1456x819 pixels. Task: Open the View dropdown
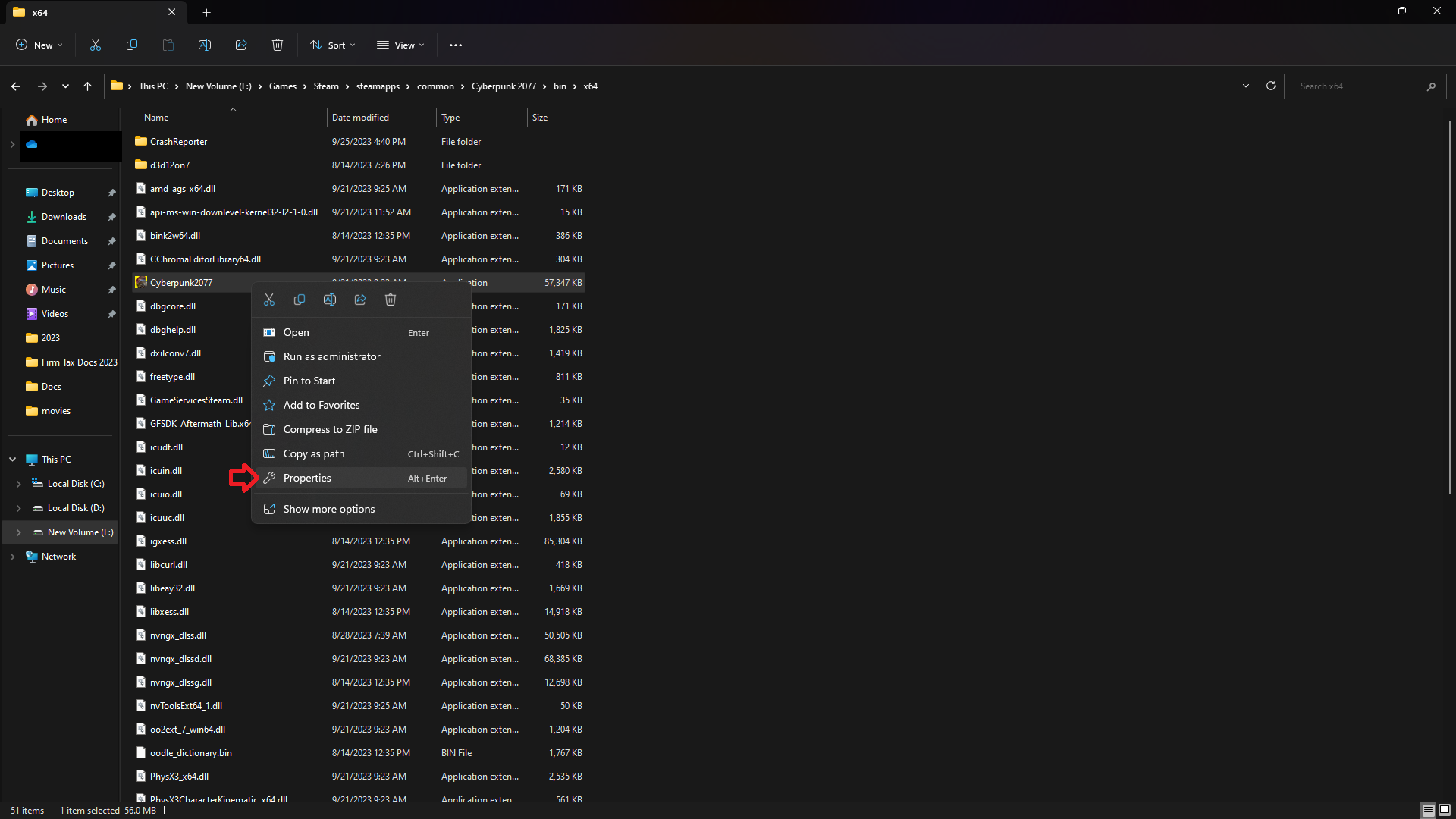[400, 45]
